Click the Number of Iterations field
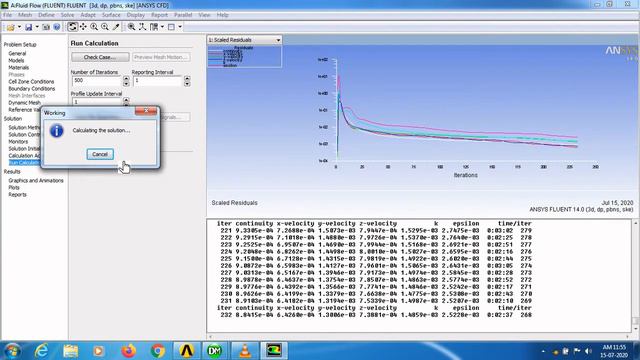 (97, 81)
